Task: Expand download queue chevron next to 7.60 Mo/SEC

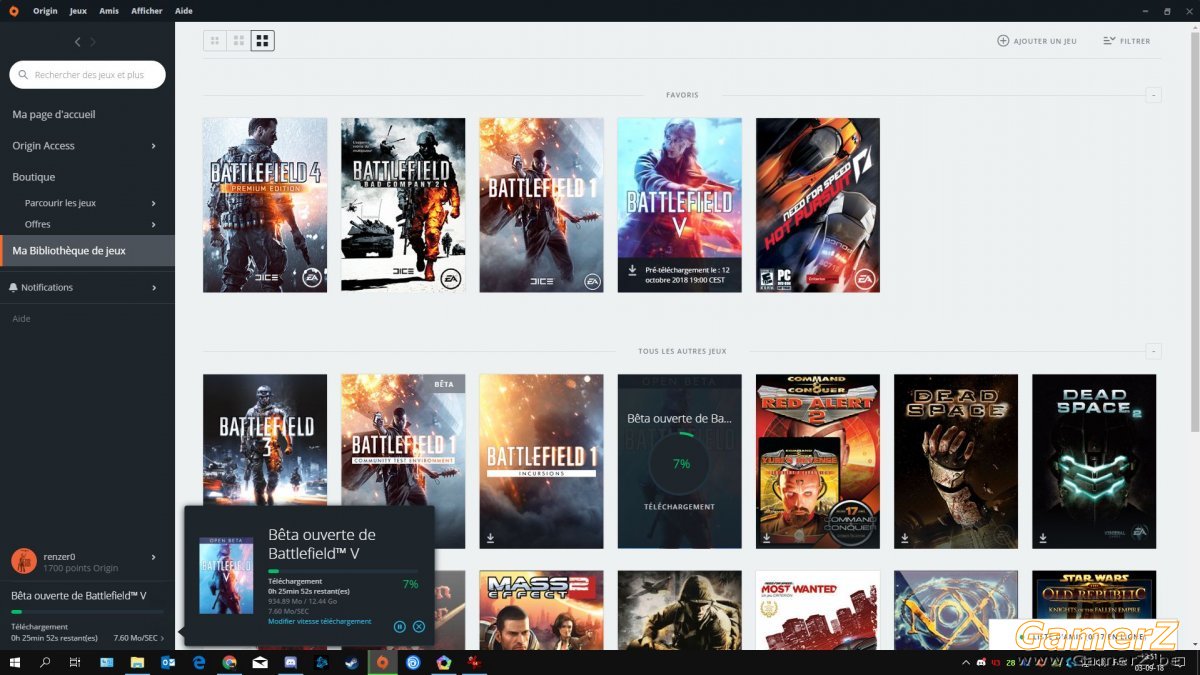Action: (163, 638)
